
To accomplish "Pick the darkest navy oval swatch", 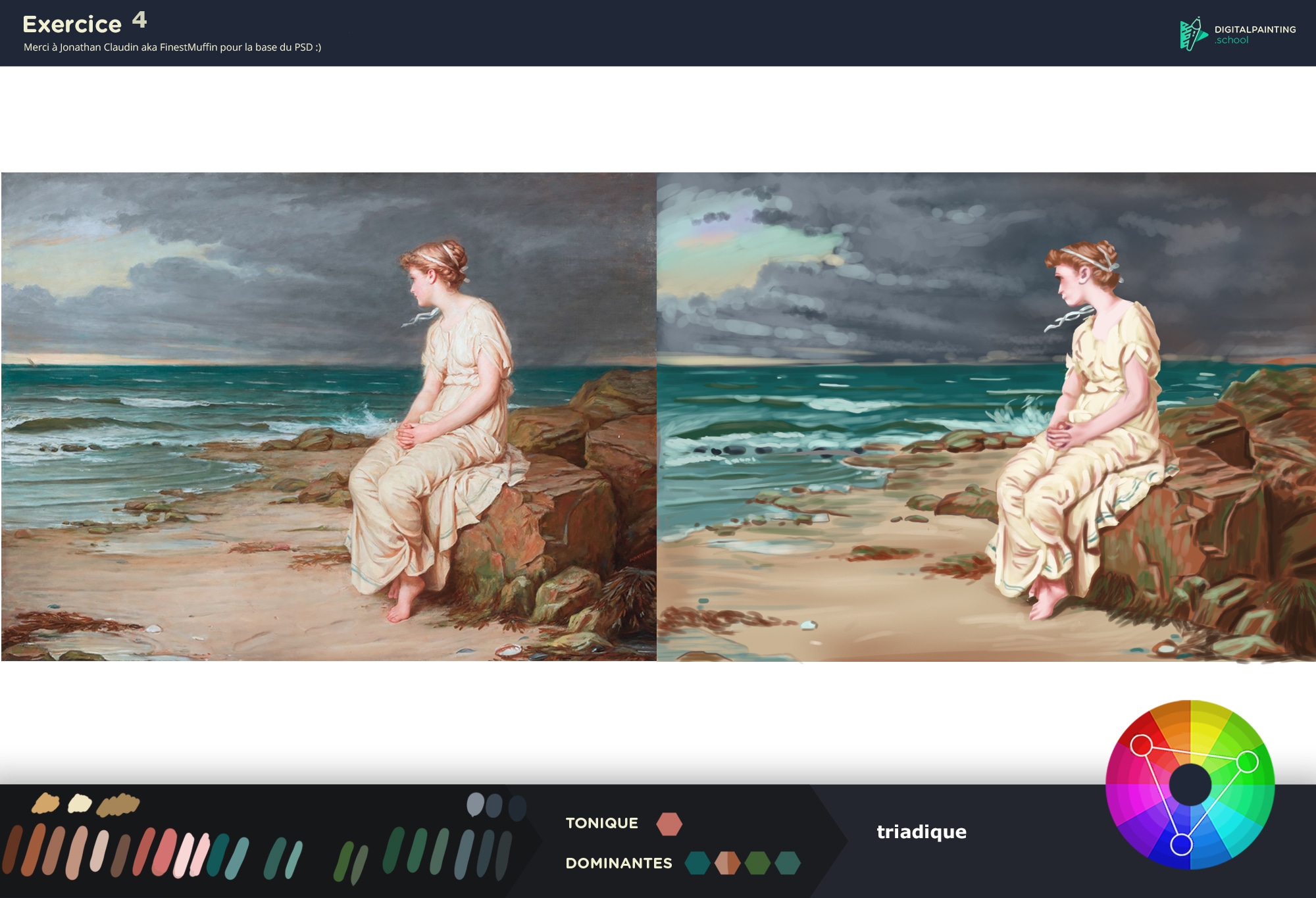I will tap(517, 808).
